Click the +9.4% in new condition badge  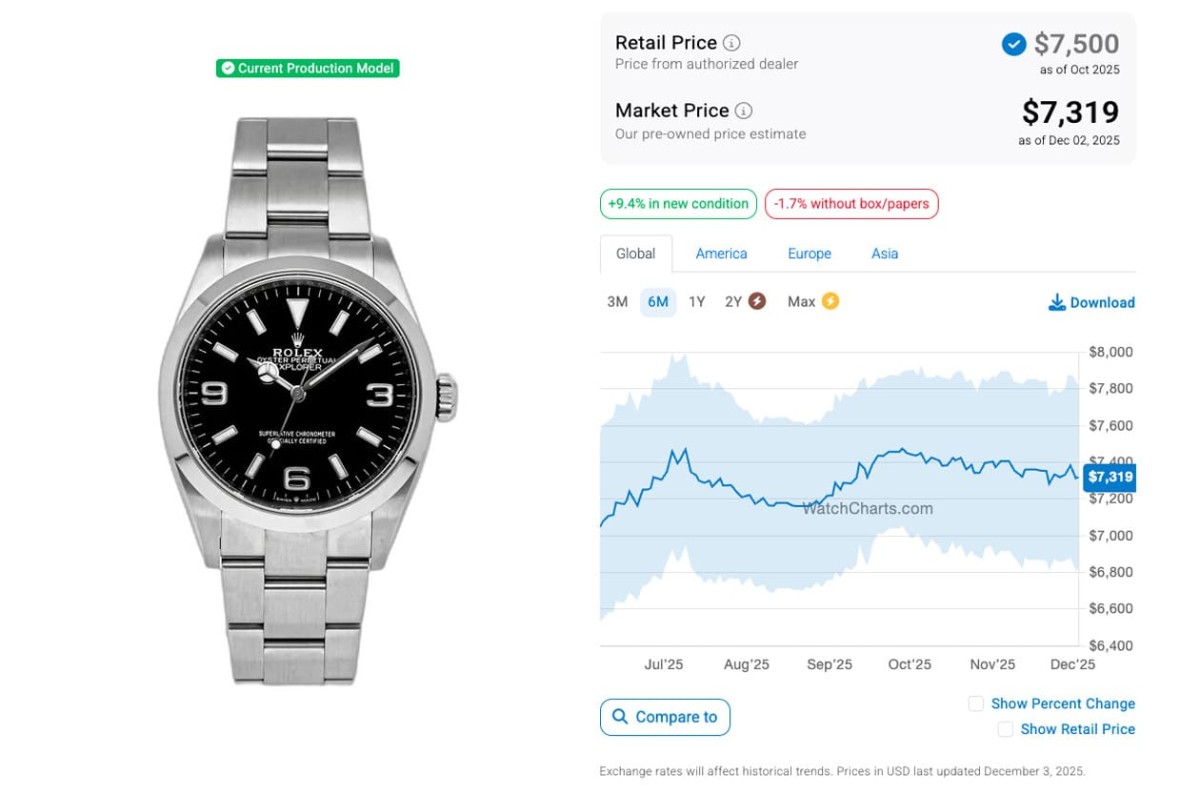tap(678, 204)
